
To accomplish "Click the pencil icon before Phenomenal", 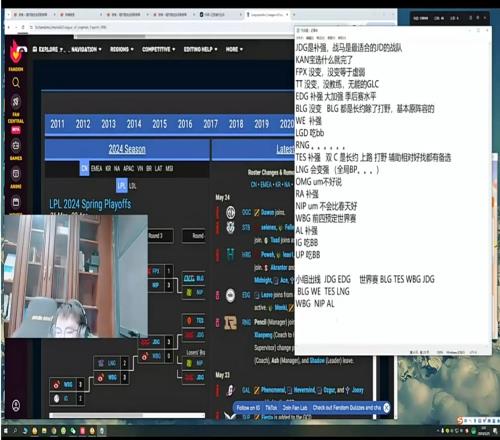I will coord(257,390).
